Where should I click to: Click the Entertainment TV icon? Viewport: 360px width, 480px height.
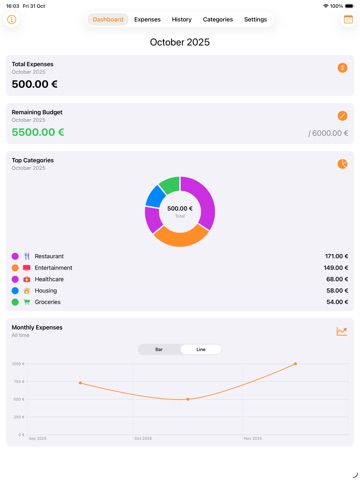27,268
